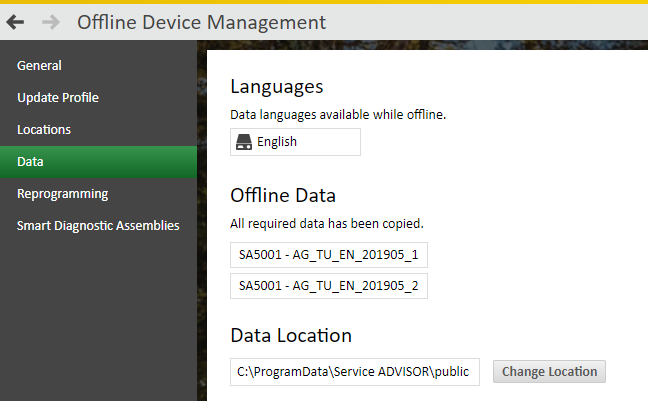648x401 pixels.
Task: Click the Offline Device Management title
Action: pos(201,22)
